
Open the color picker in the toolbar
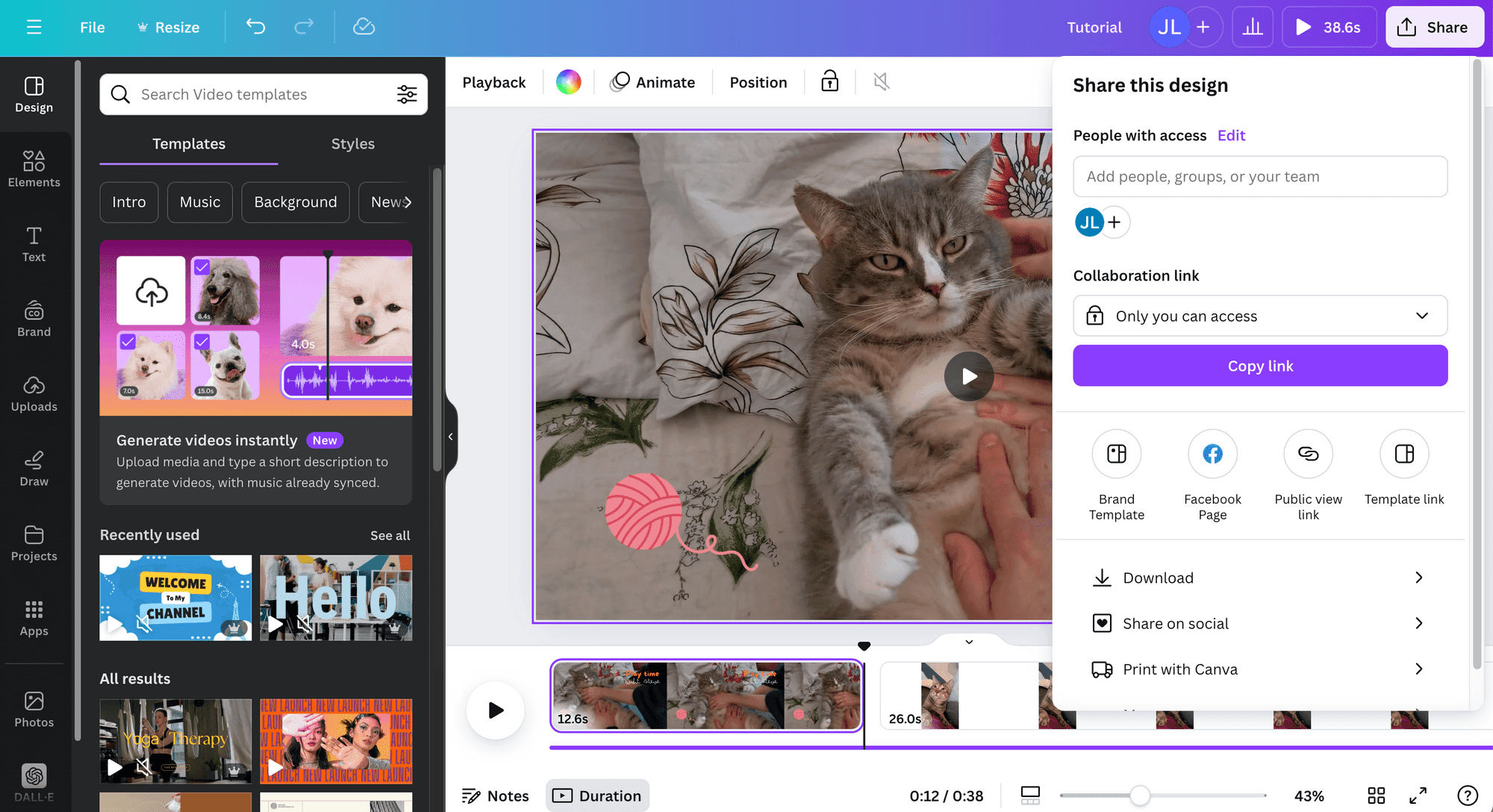pos(568,82)
